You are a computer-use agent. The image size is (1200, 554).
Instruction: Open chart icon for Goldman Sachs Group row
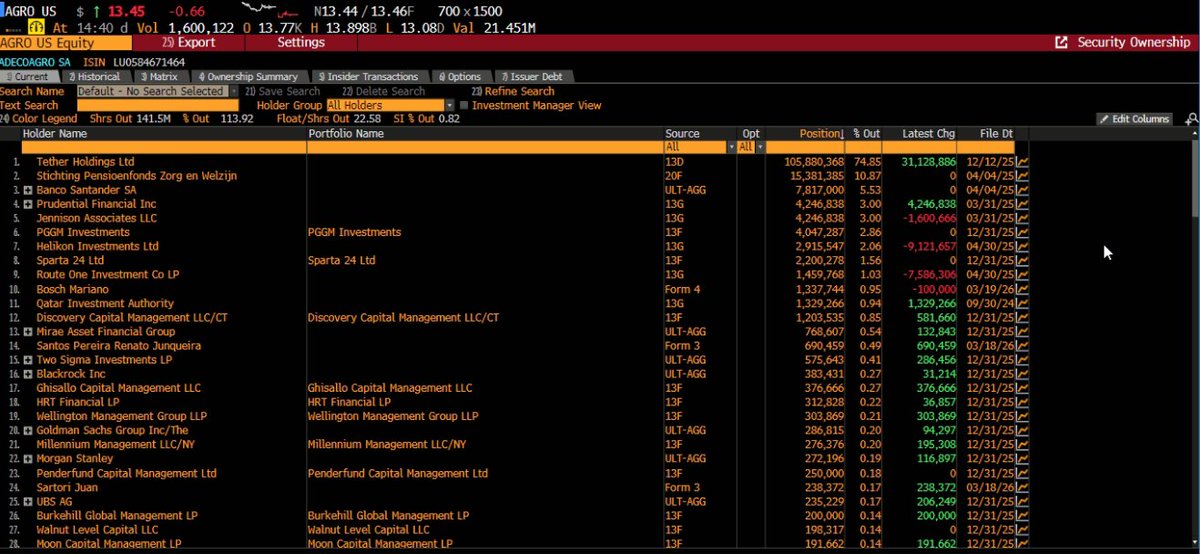click(x=1023, y=431)
